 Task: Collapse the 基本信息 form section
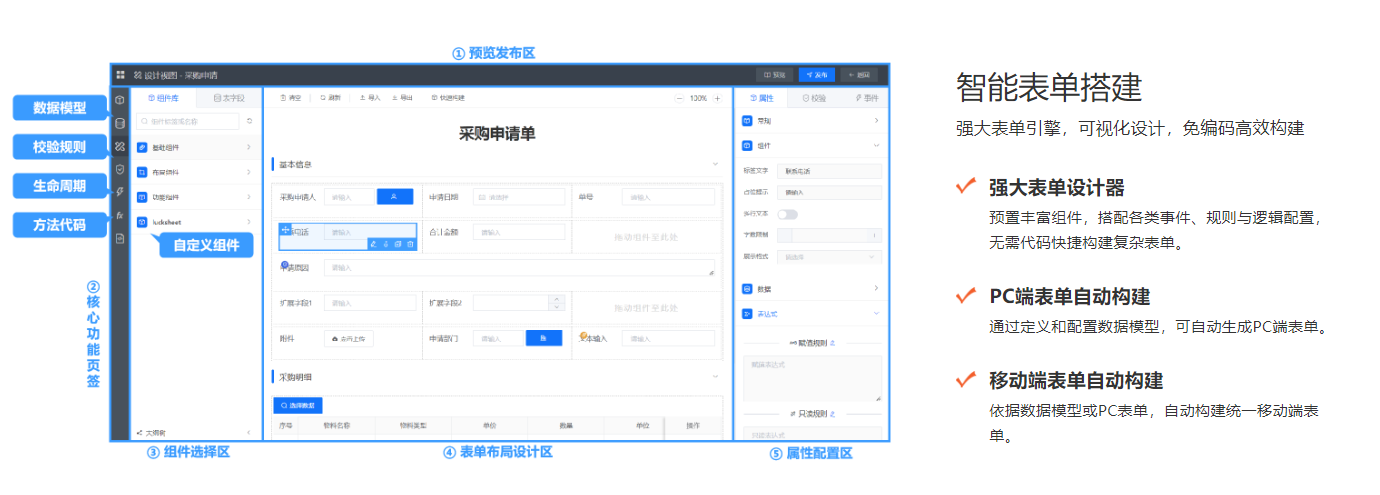pyautogui.click(x=715, y=163)
